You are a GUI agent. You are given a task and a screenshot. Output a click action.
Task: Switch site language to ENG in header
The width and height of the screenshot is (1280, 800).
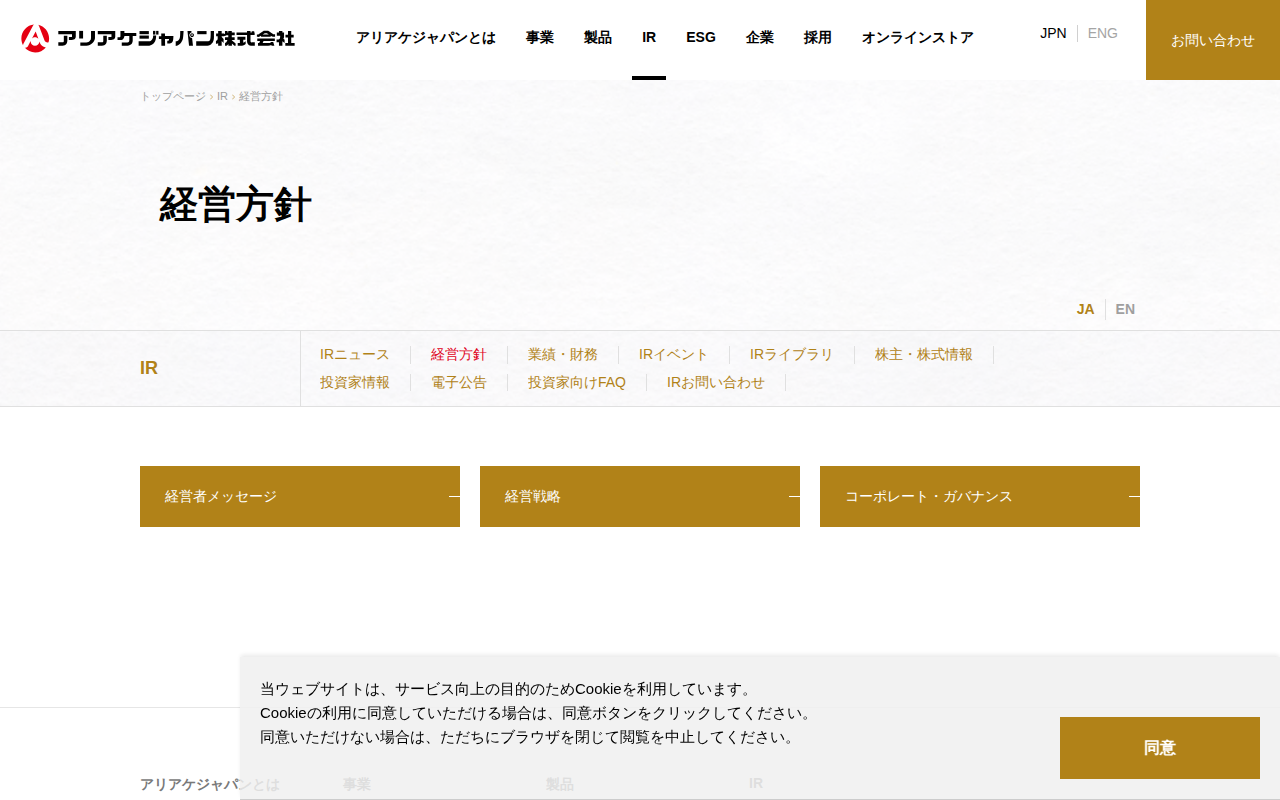click(x=1102, y=33)
